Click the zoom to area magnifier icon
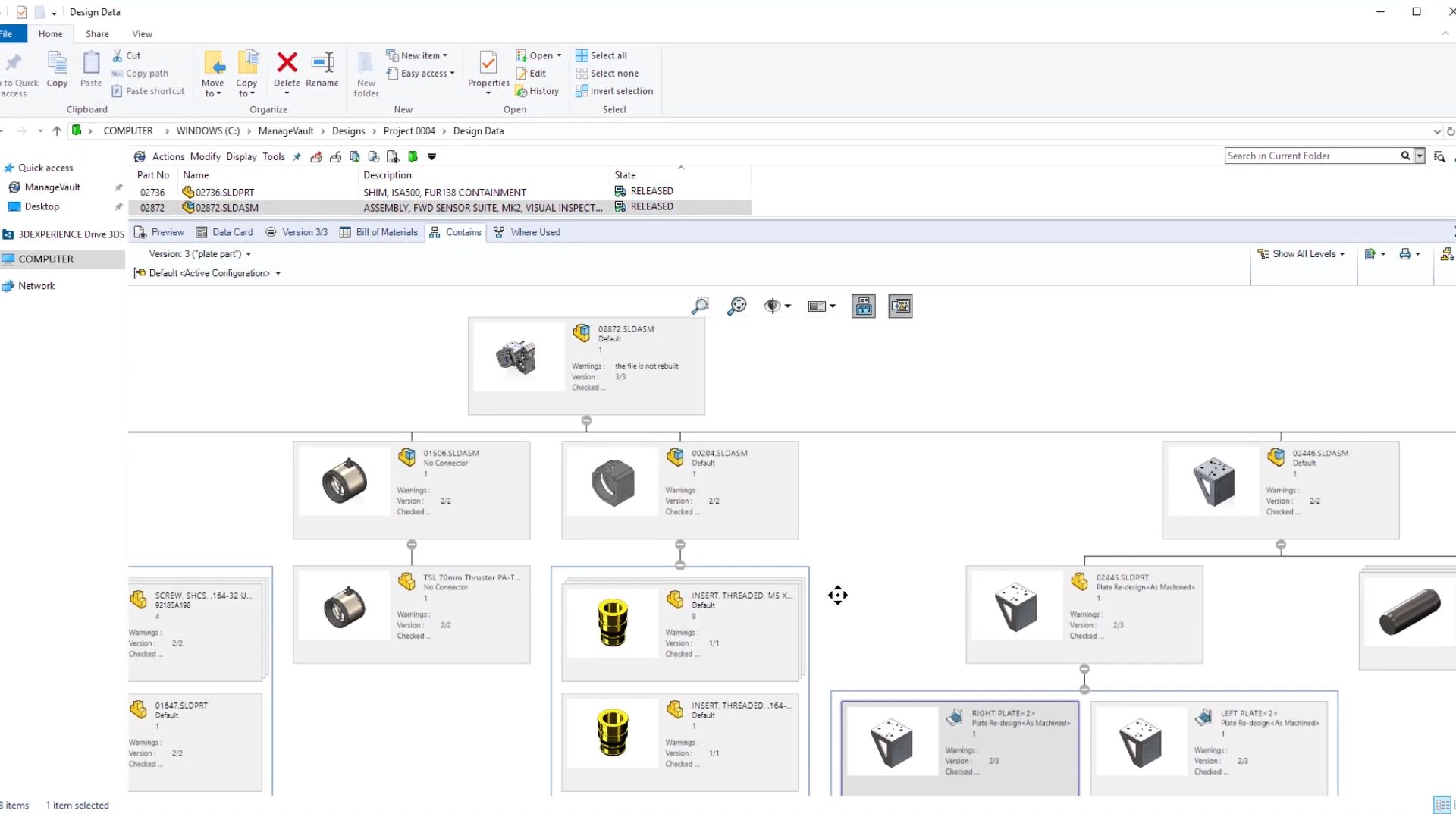 pos(699,306)
